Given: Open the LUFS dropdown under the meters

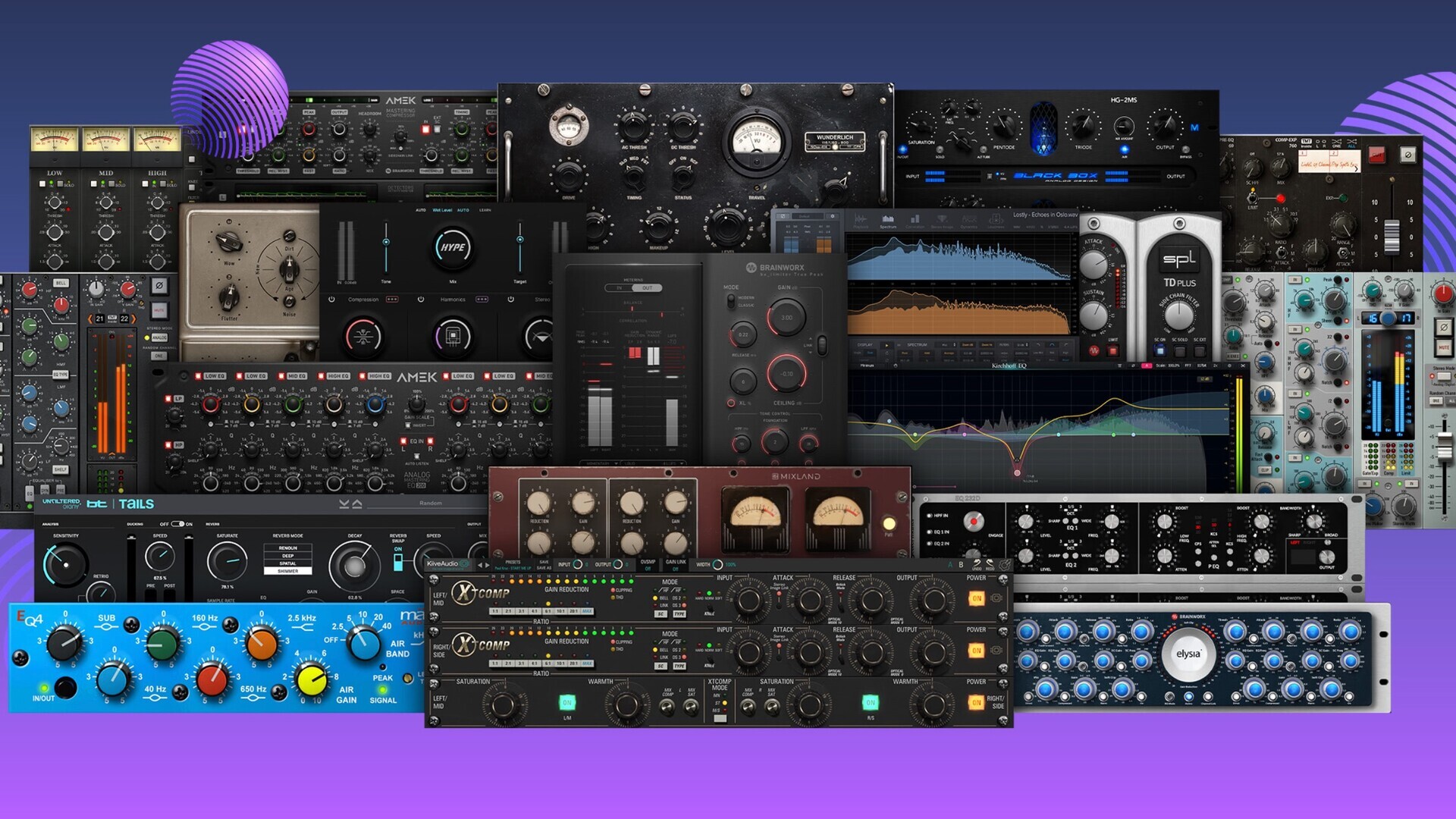Looking at the screenshot, I should coord(652,463).
